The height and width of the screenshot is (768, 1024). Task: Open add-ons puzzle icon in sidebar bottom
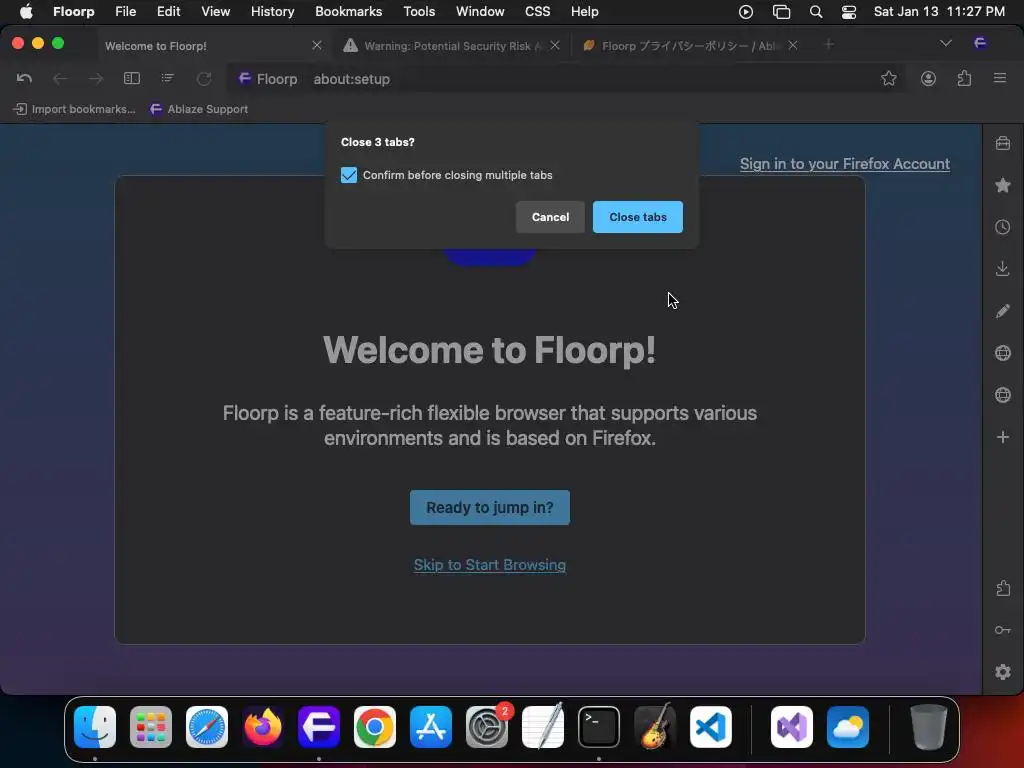[1002, 588]
